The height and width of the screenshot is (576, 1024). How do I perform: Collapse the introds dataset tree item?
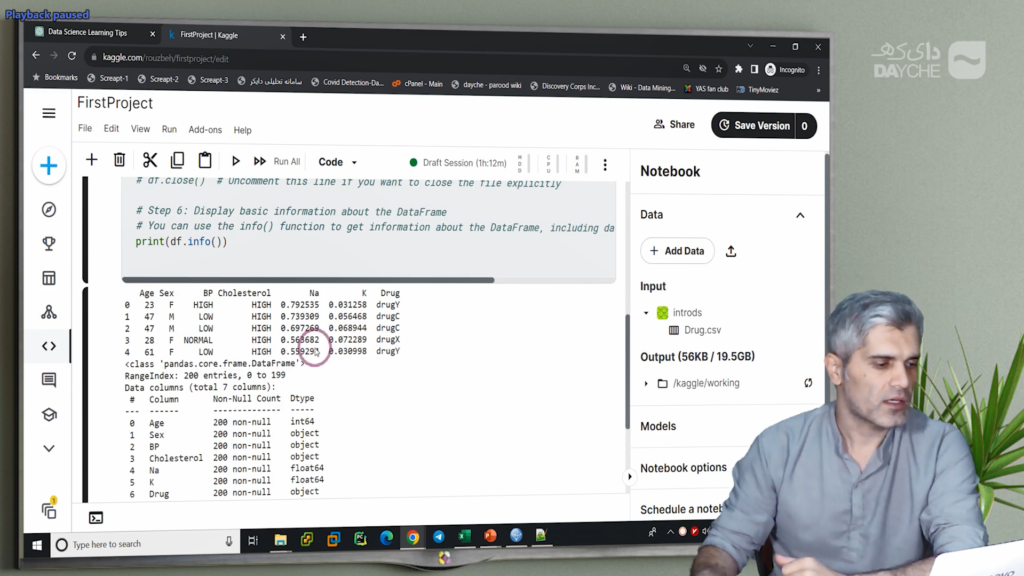click(x=646, y=313)
